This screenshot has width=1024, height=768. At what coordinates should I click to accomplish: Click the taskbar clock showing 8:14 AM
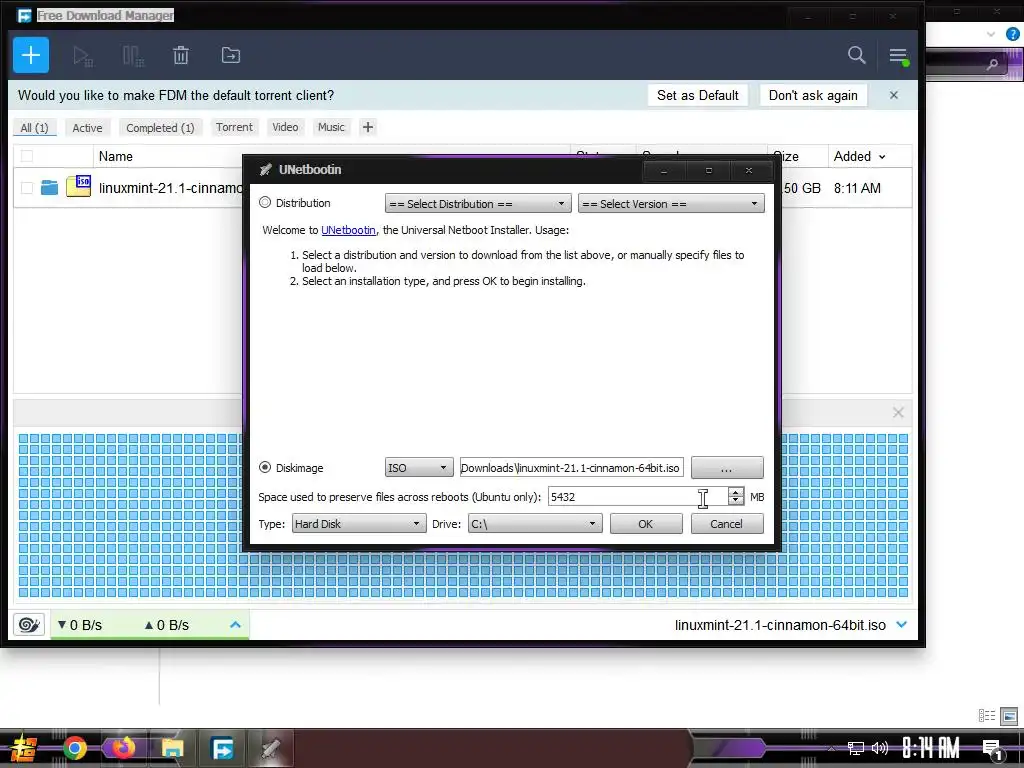(931, 748)
